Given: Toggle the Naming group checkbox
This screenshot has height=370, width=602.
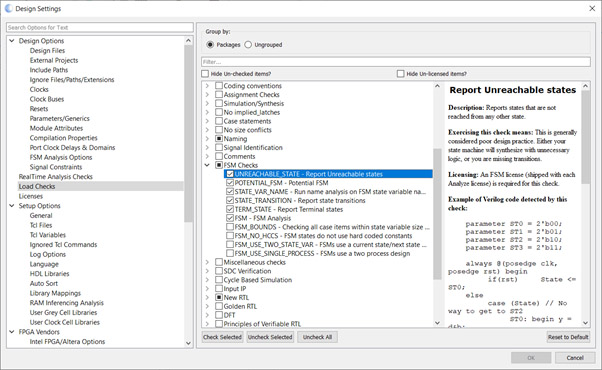Looking at the screenshot, I should coord(219,139).
